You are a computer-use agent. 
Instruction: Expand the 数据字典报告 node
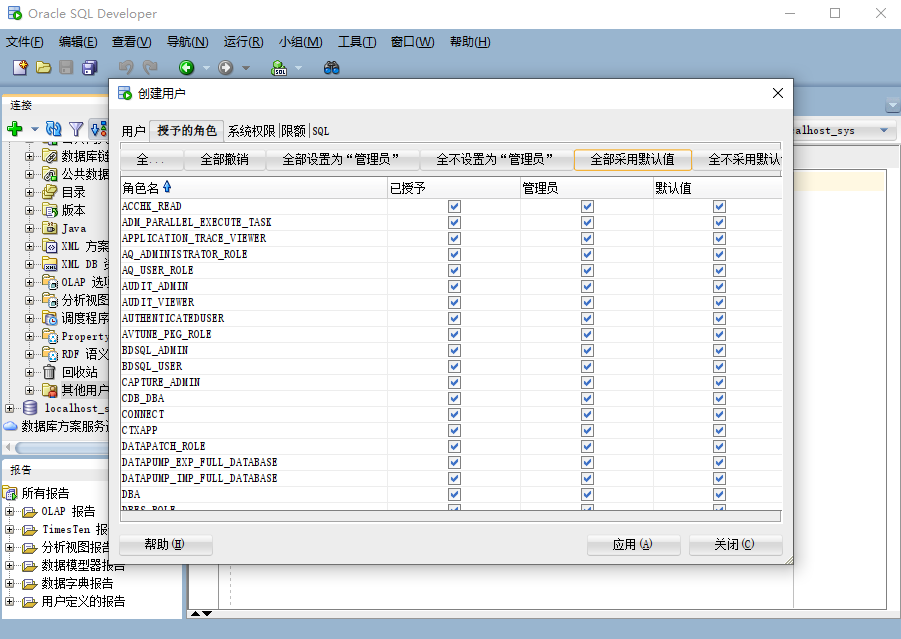(9, 584)
